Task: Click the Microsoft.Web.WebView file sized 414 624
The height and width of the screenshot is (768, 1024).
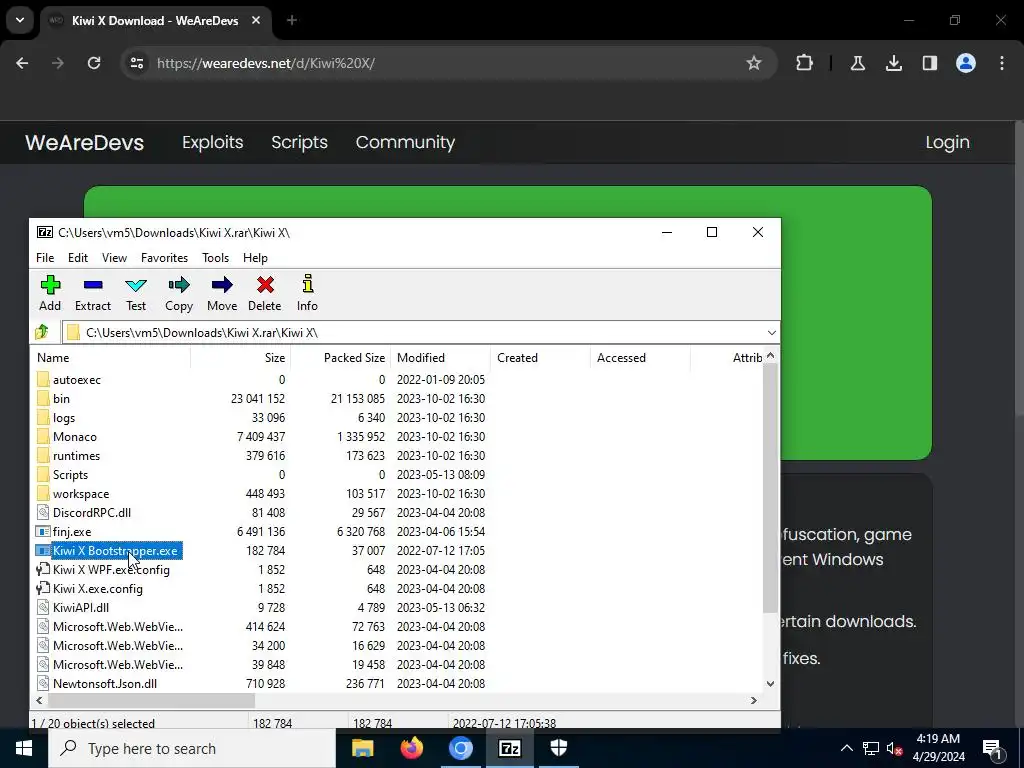Action: point(118,626)
